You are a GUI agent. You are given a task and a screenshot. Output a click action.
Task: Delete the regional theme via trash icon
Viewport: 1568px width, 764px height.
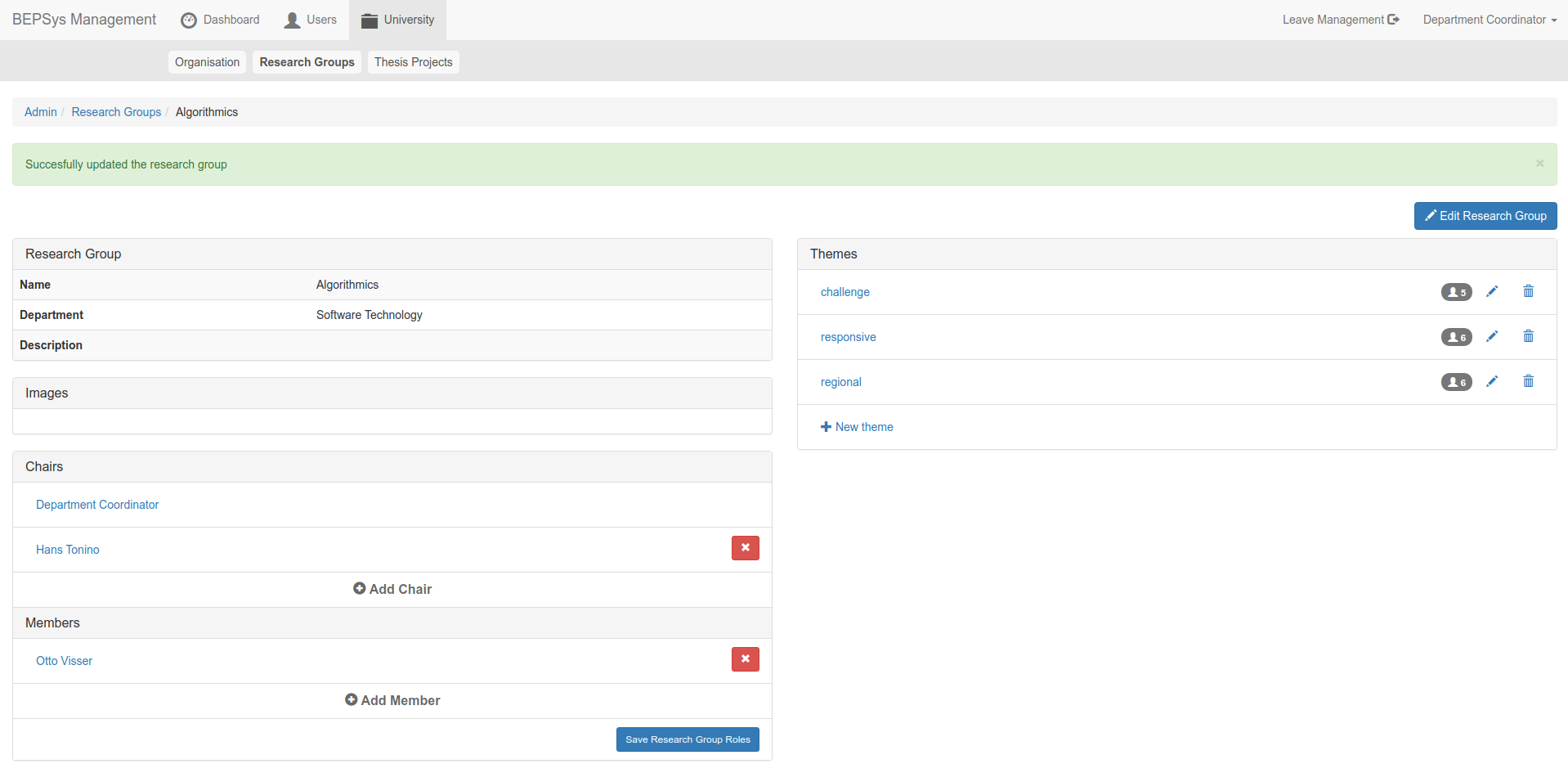click(x=1529, y=381)
